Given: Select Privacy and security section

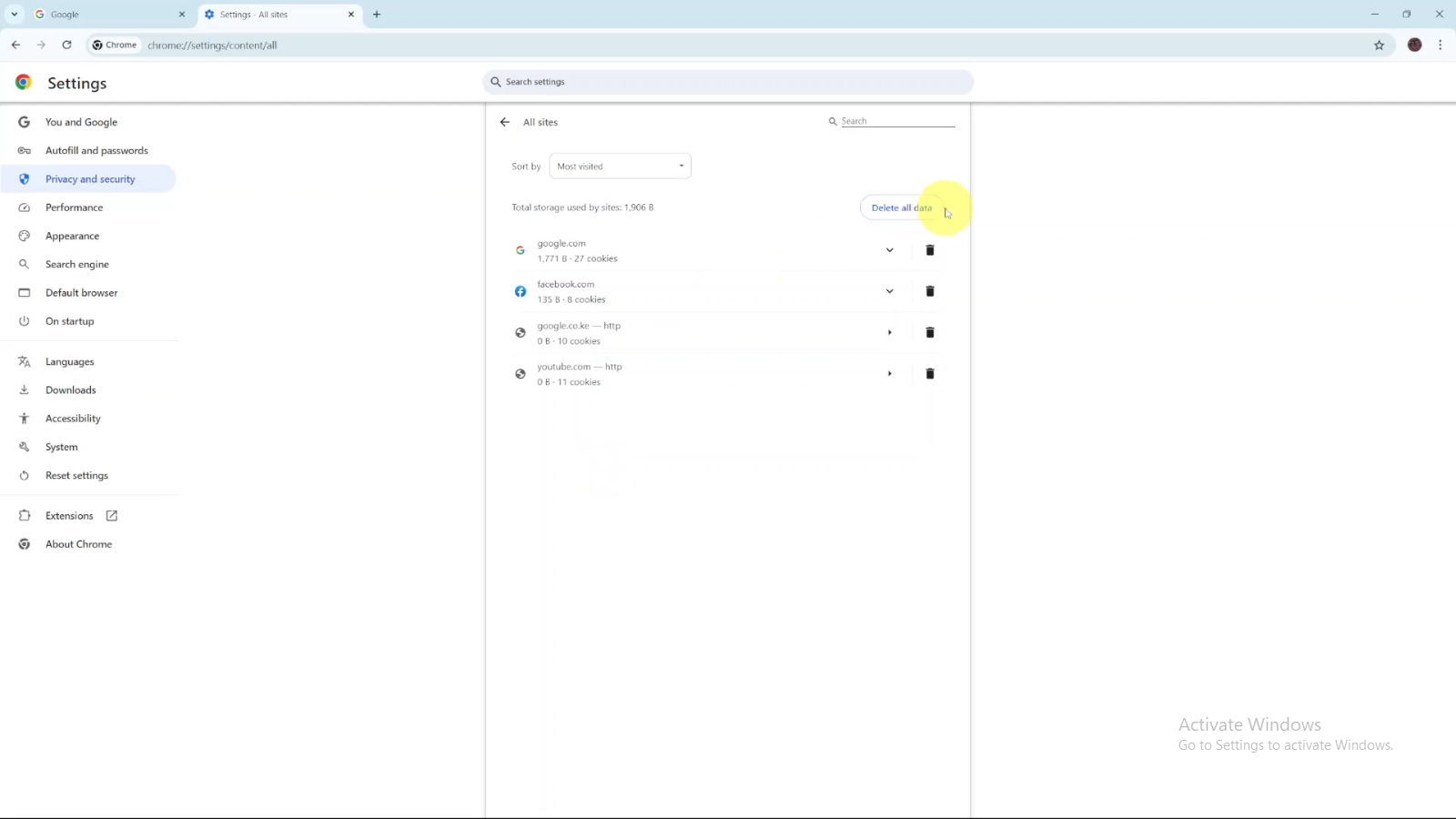Looking at the screenshot, I should click(88, 179).
